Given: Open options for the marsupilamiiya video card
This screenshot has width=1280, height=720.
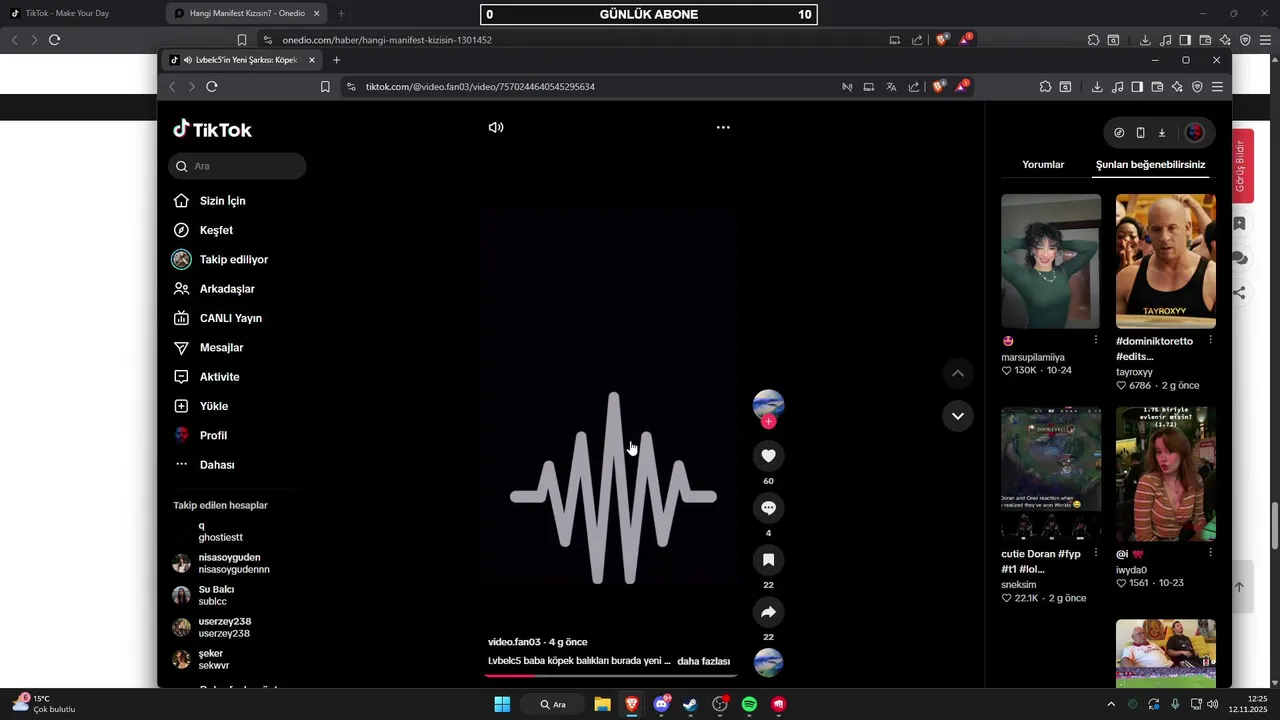Looking at the screenshot, I should coord(1096,341).
